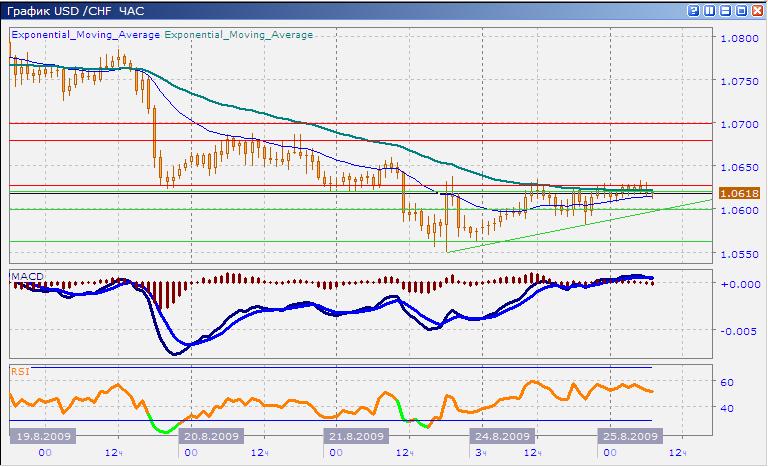Screen dimensions: 768x467
Task: Close the USD/CHF chart window
Action: click(757, 10)
